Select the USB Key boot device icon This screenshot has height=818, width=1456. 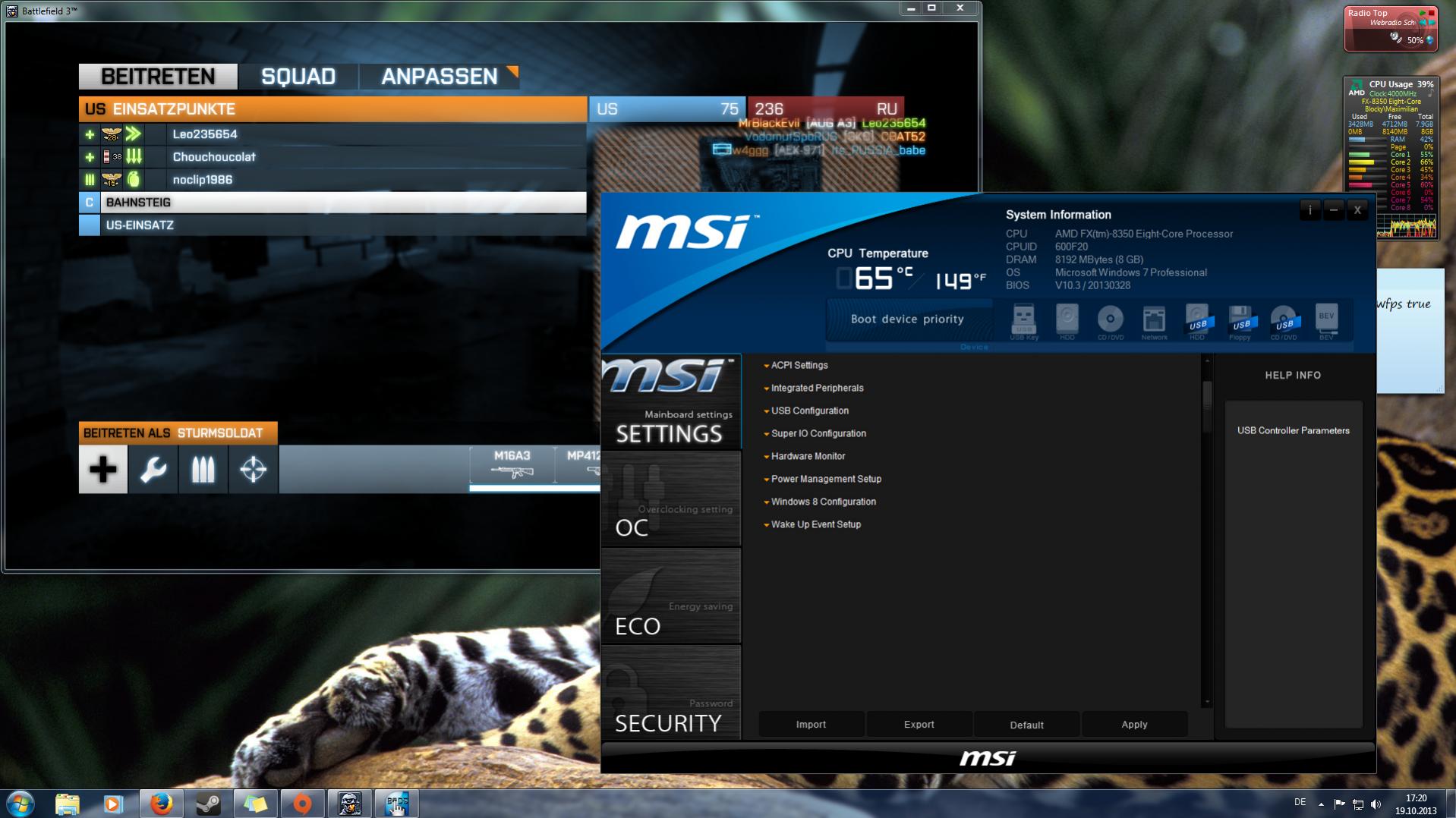tap(1023, 319)
